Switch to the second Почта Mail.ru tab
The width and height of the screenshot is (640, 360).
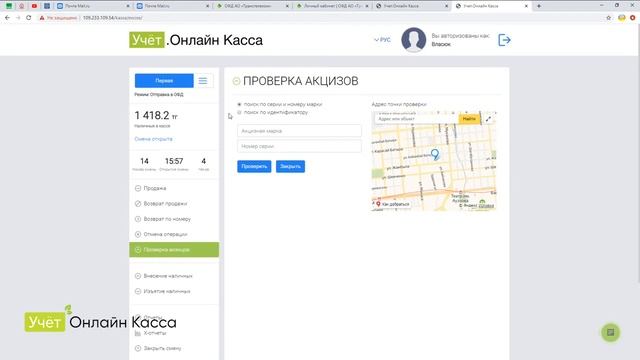173,6
